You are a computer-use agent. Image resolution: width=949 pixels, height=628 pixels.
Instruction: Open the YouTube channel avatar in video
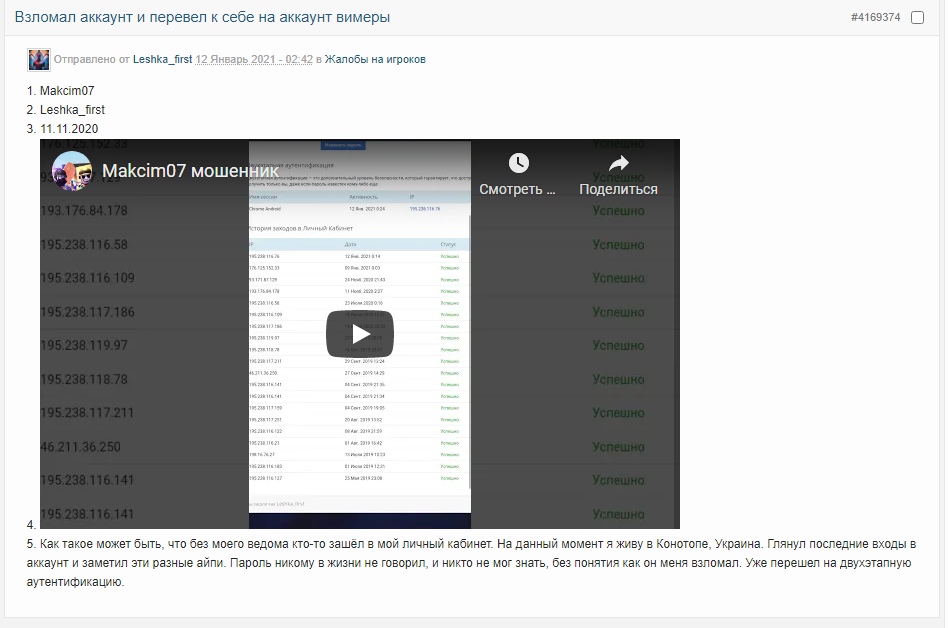click(x=72, y=171)
